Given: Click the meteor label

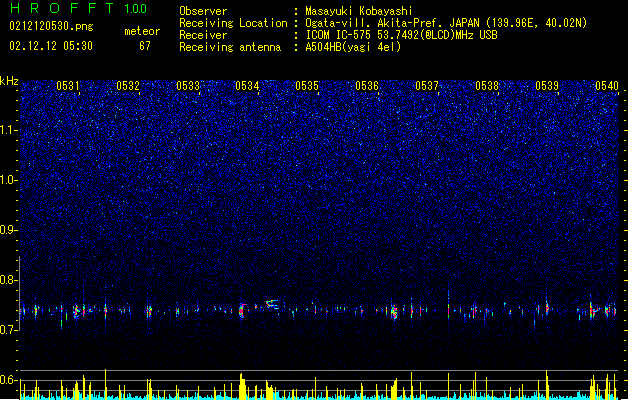Looking at the screenshot, I should coord(142,31).
